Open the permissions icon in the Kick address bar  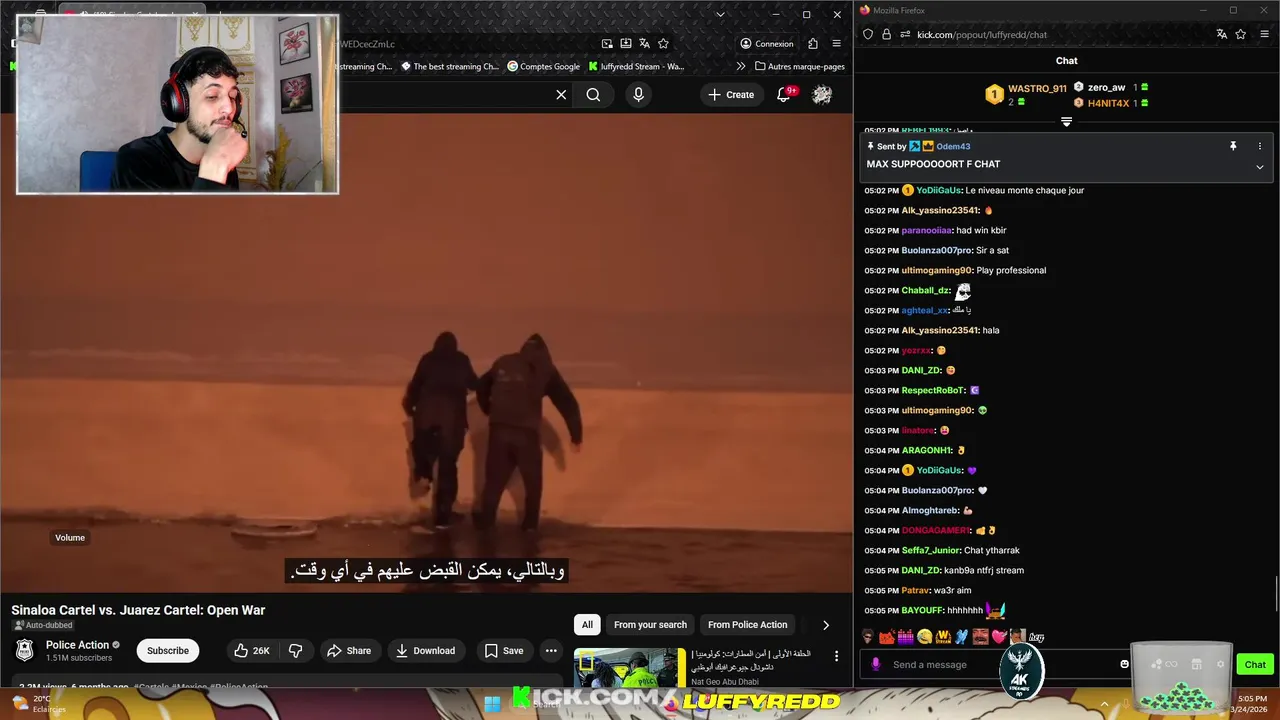point(904,34)
